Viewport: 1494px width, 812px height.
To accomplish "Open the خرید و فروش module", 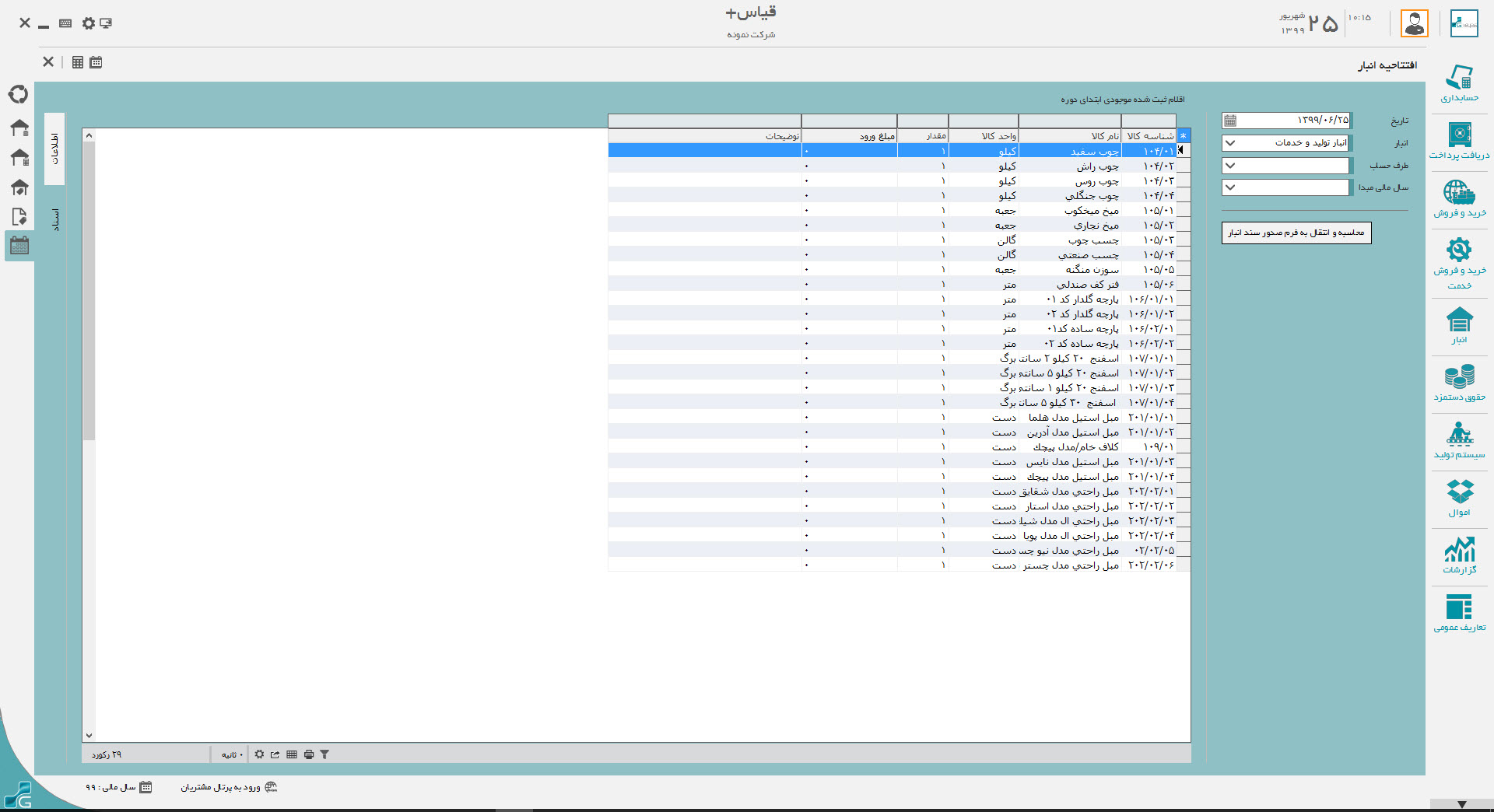I will coord(1459,198).
